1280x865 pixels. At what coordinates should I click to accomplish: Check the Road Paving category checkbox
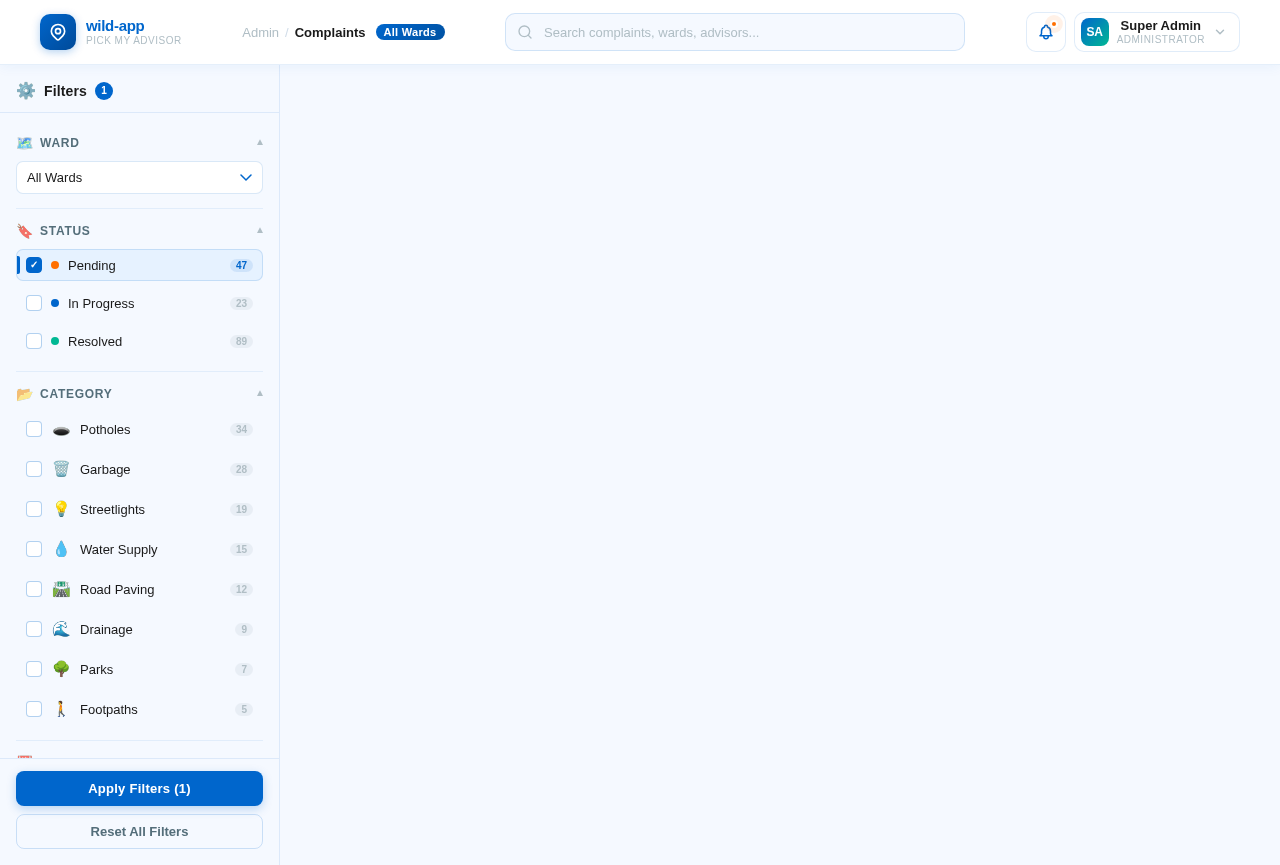34,589
